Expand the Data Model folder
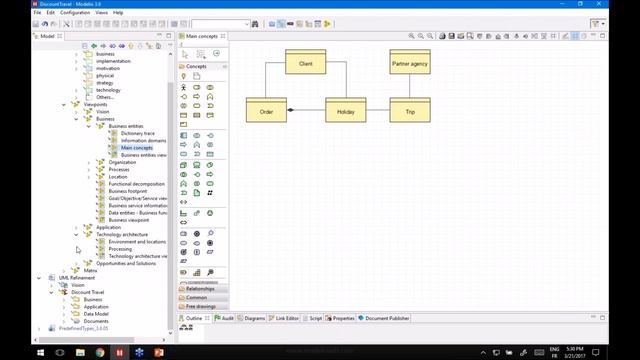 coord(64,314)
